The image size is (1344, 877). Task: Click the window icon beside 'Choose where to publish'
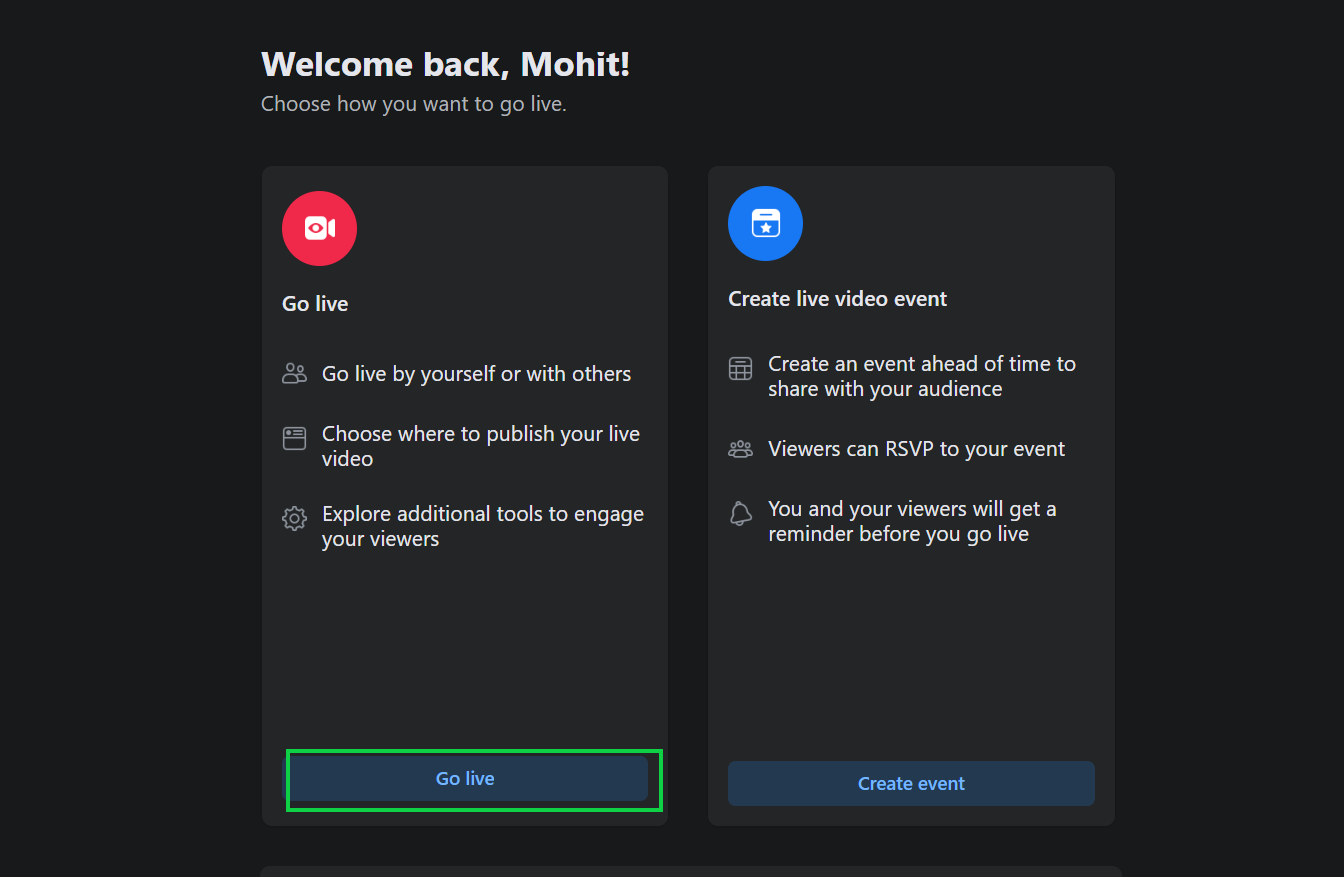(294, 438)
